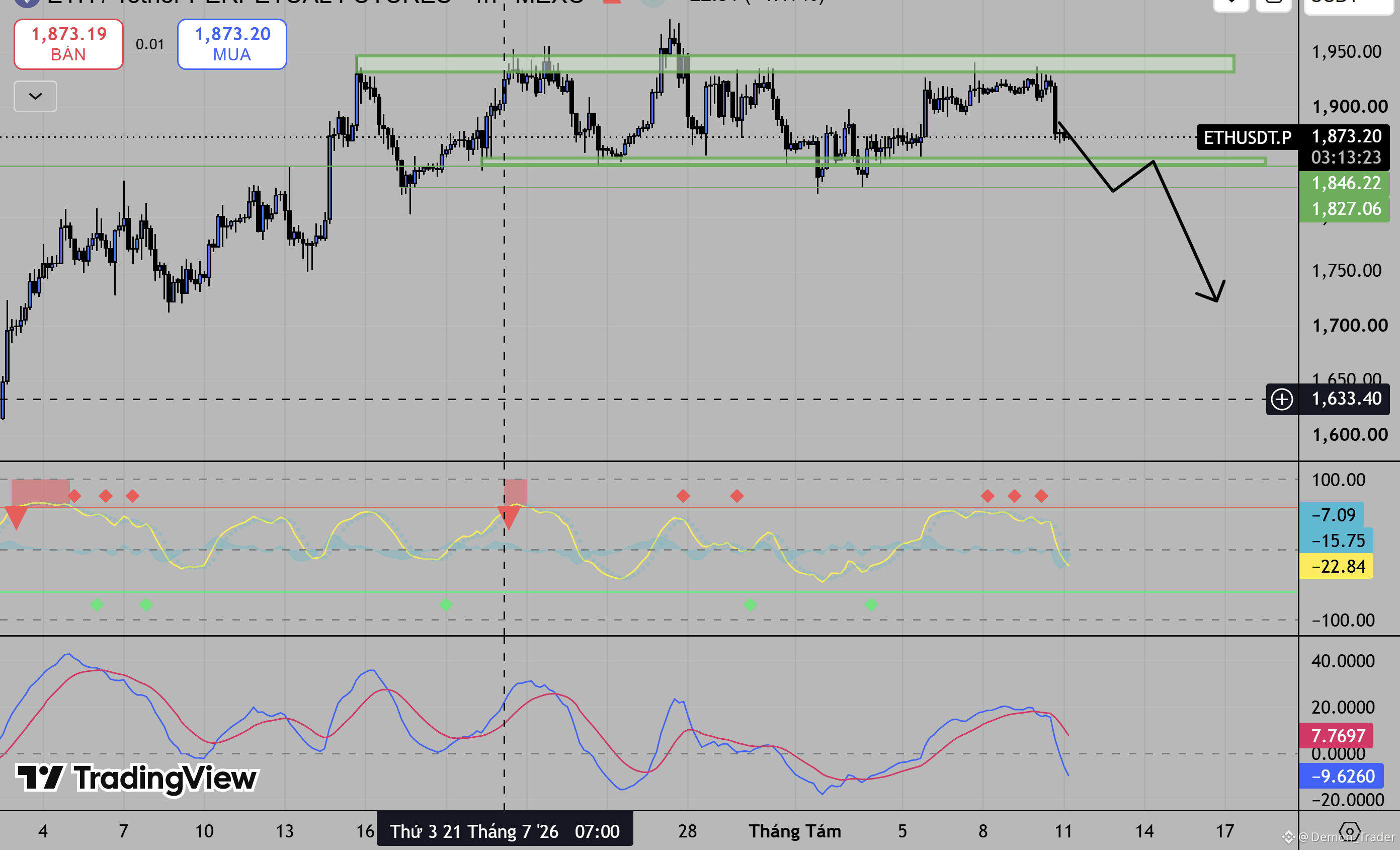Screen dimensions: 1400x850
Task: Click the blue -9.6260 indicator value label
Action: (1342, 776)
